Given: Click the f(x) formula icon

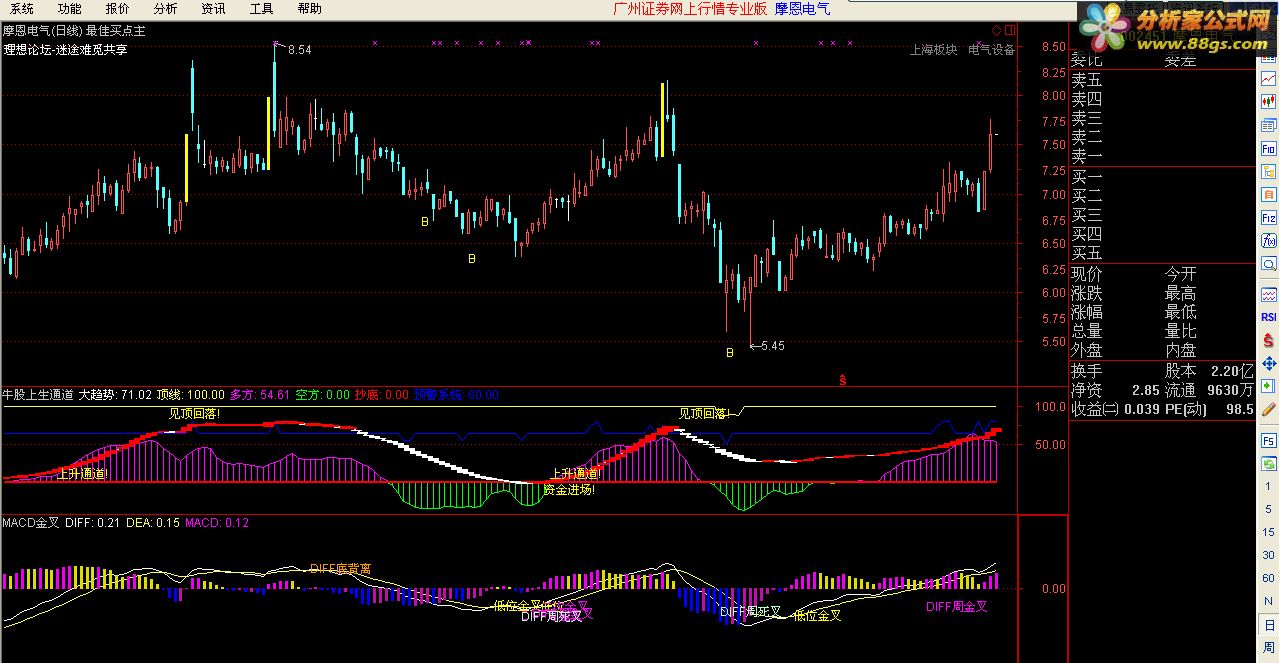Looking at the screenshot, I should [1268, 241].
